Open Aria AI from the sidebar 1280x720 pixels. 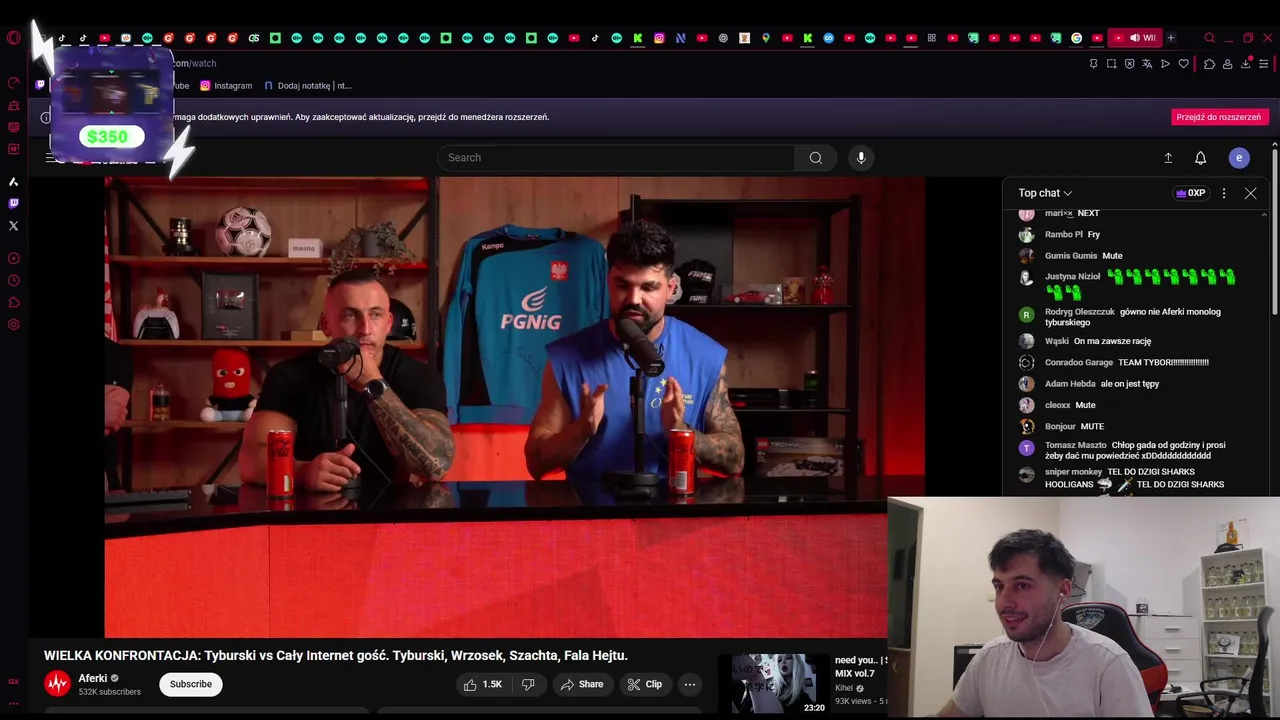click(x=13, y=182)
